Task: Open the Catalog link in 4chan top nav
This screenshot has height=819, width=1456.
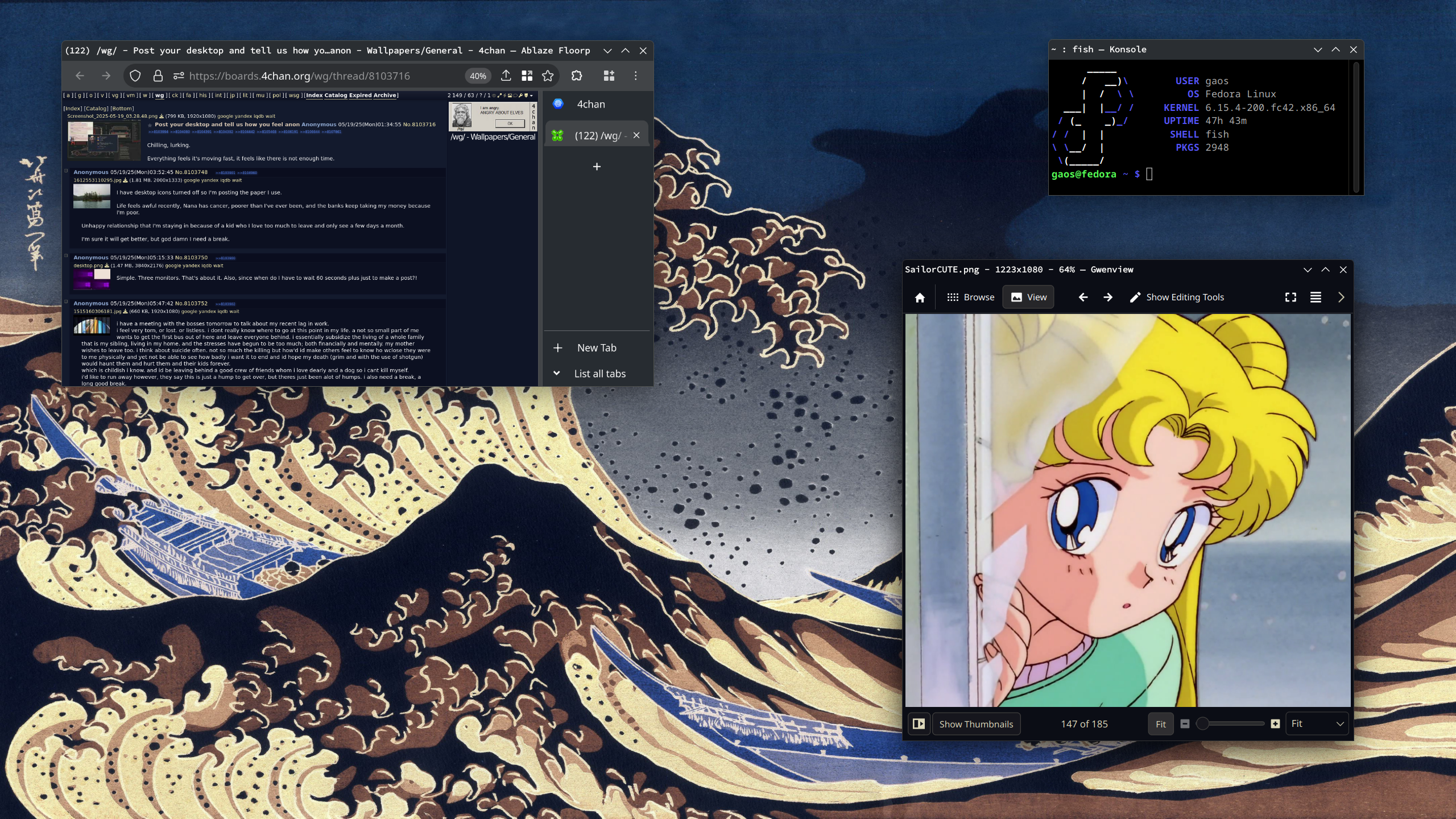Action: click(x=336, y=96)
